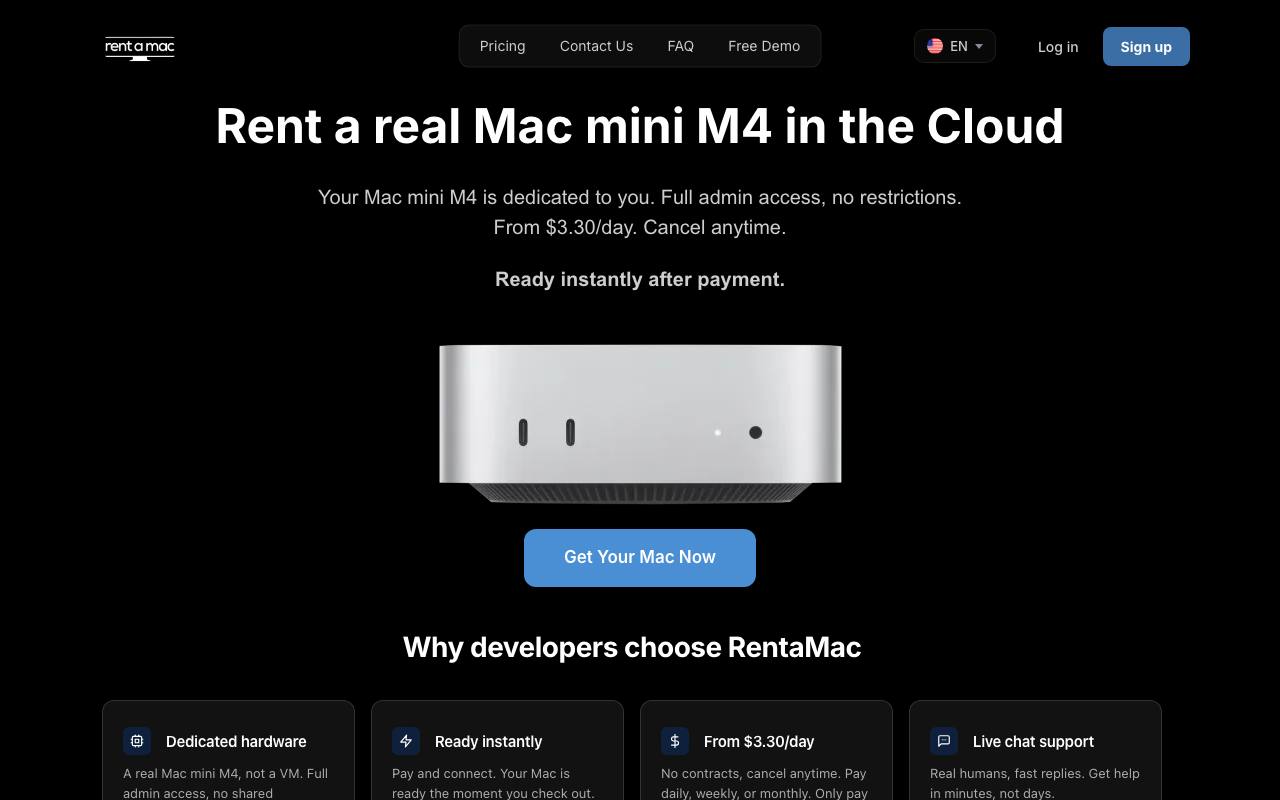
Task: Click the Log in link
Action: tap(1058, 47)
